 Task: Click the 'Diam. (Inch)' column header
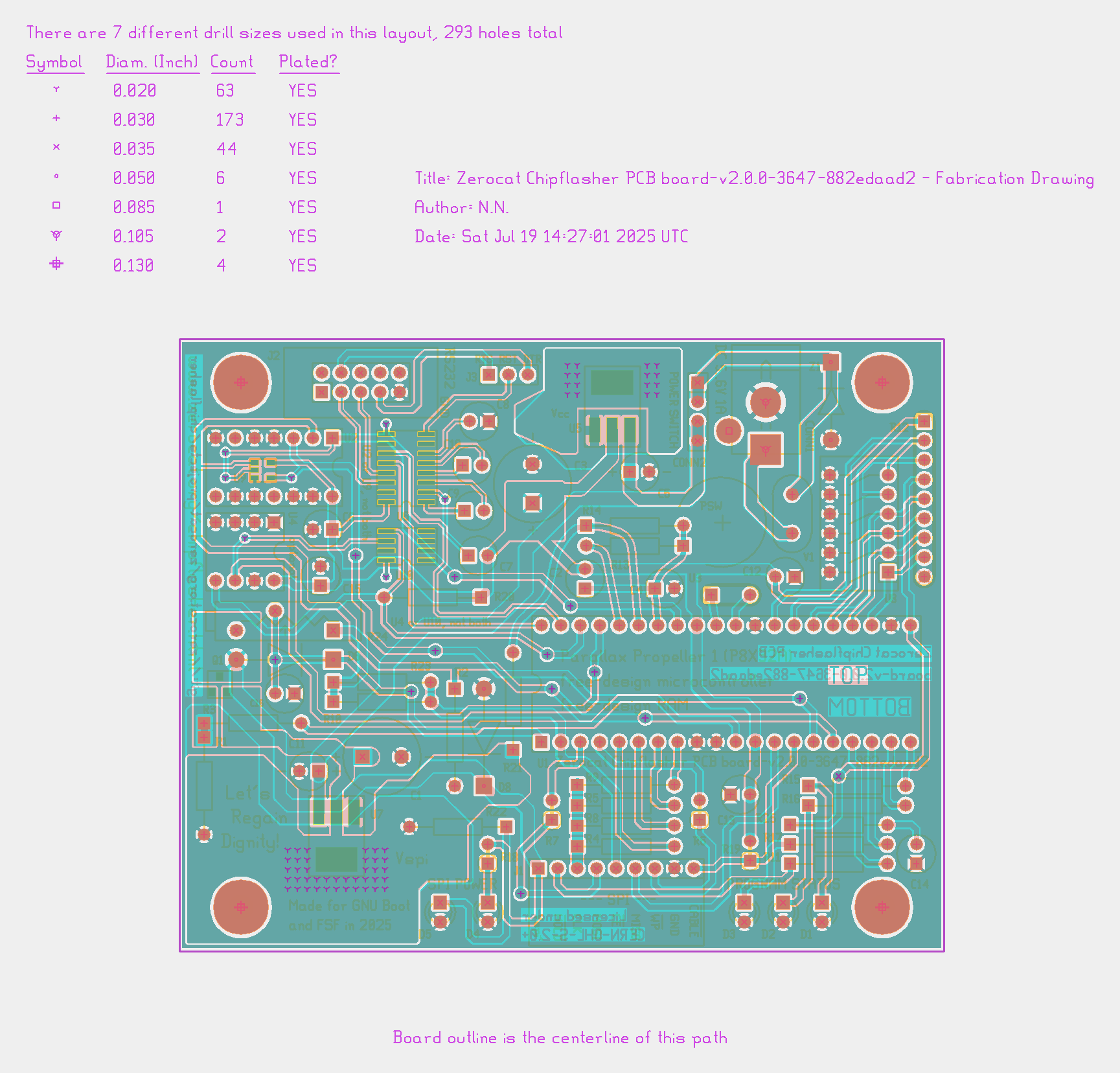tap(152, 62)
